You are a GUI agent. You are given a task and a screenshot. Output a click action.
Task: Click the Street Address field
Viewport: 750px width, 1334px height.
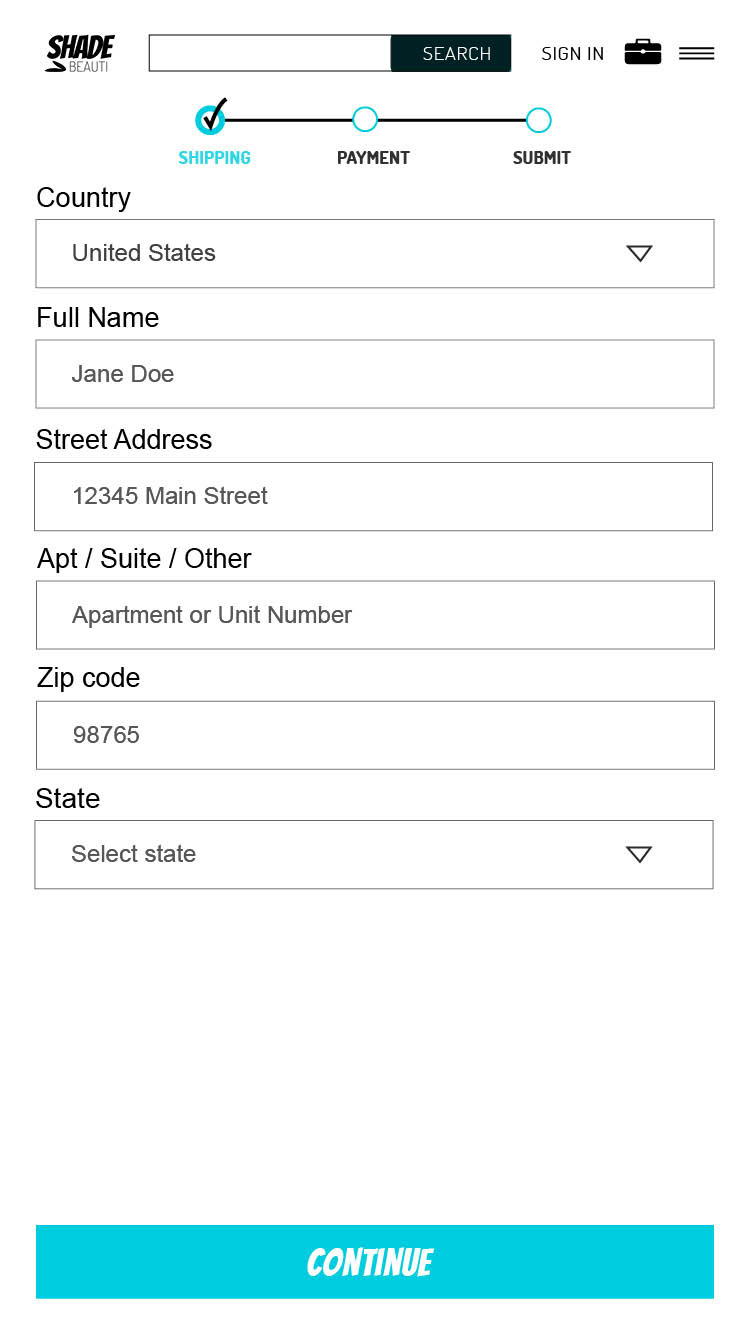tap(373, 496)
